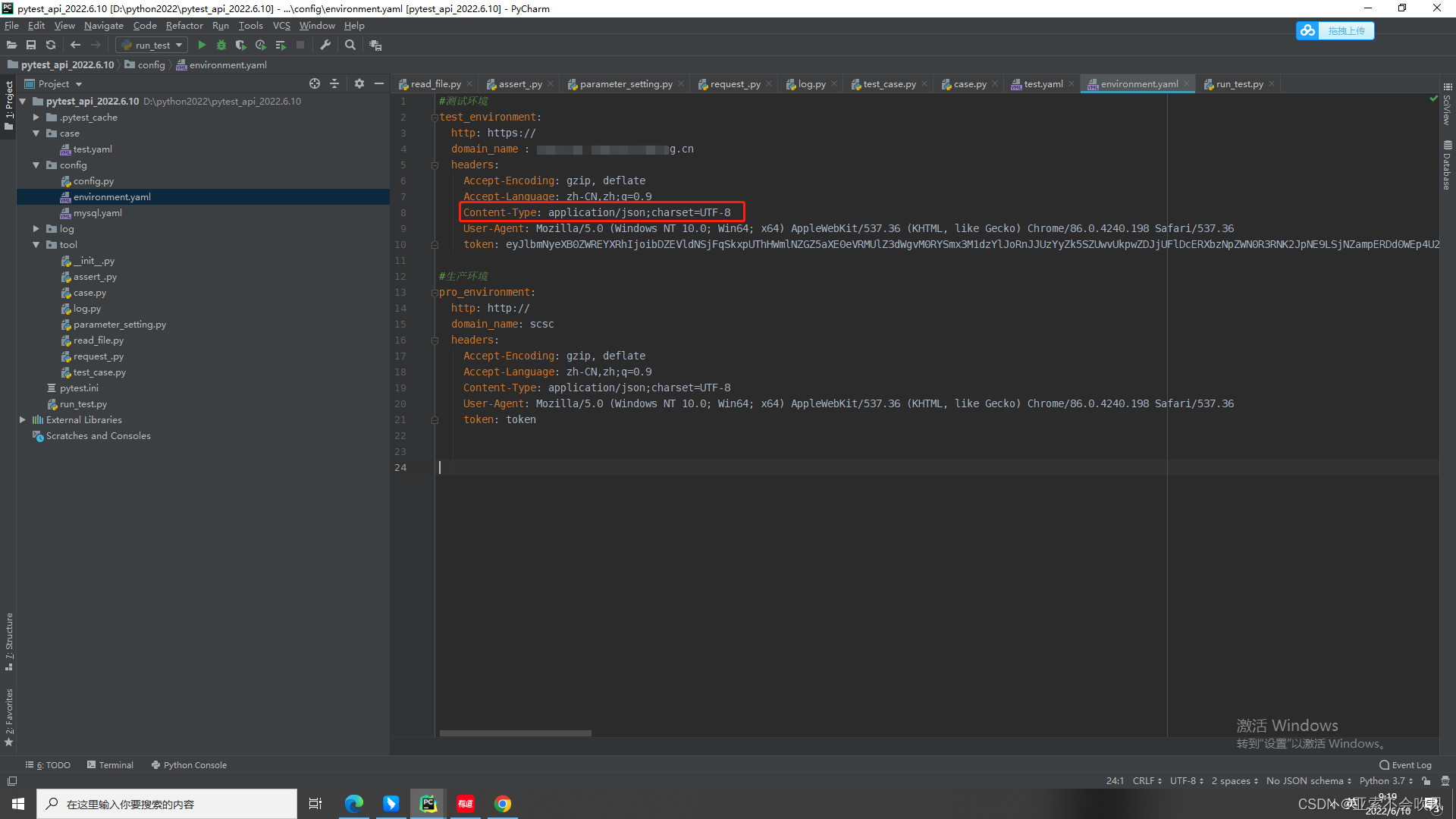Click the Task View taskbar icon
The image size is (1456, 819).
coord(315,804)
